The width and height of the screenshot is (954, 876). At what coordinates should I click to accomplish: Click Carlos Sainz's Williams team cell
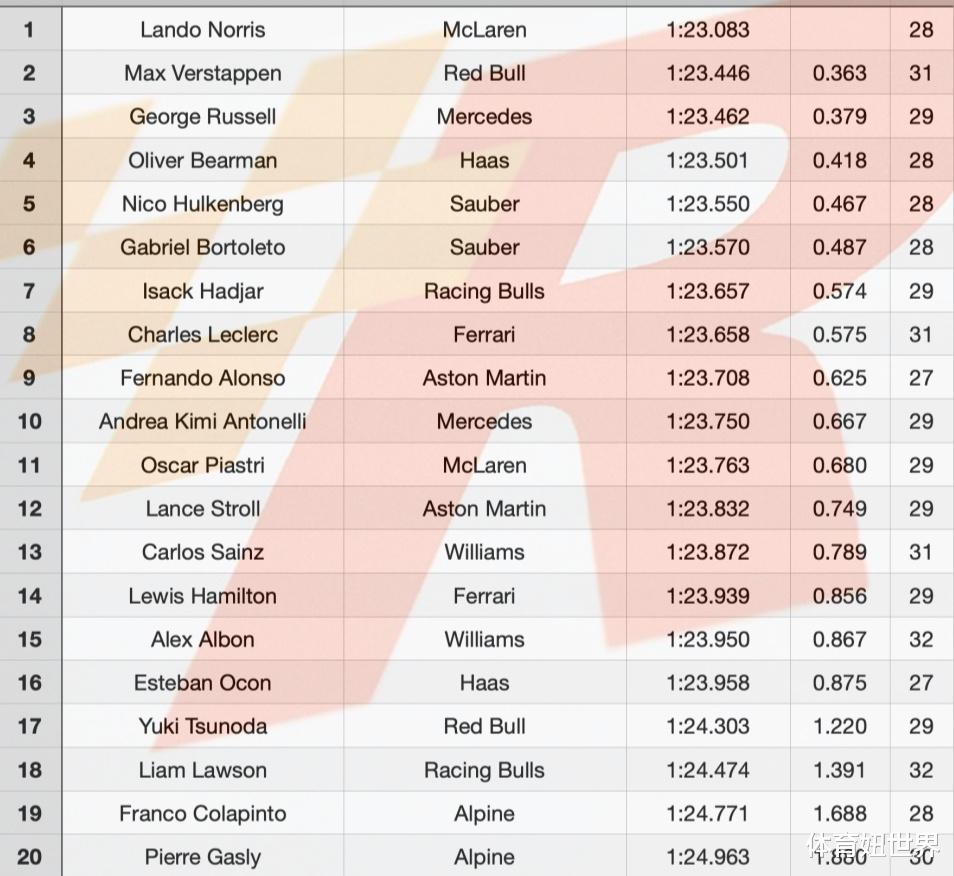click(x=485, y=552)
